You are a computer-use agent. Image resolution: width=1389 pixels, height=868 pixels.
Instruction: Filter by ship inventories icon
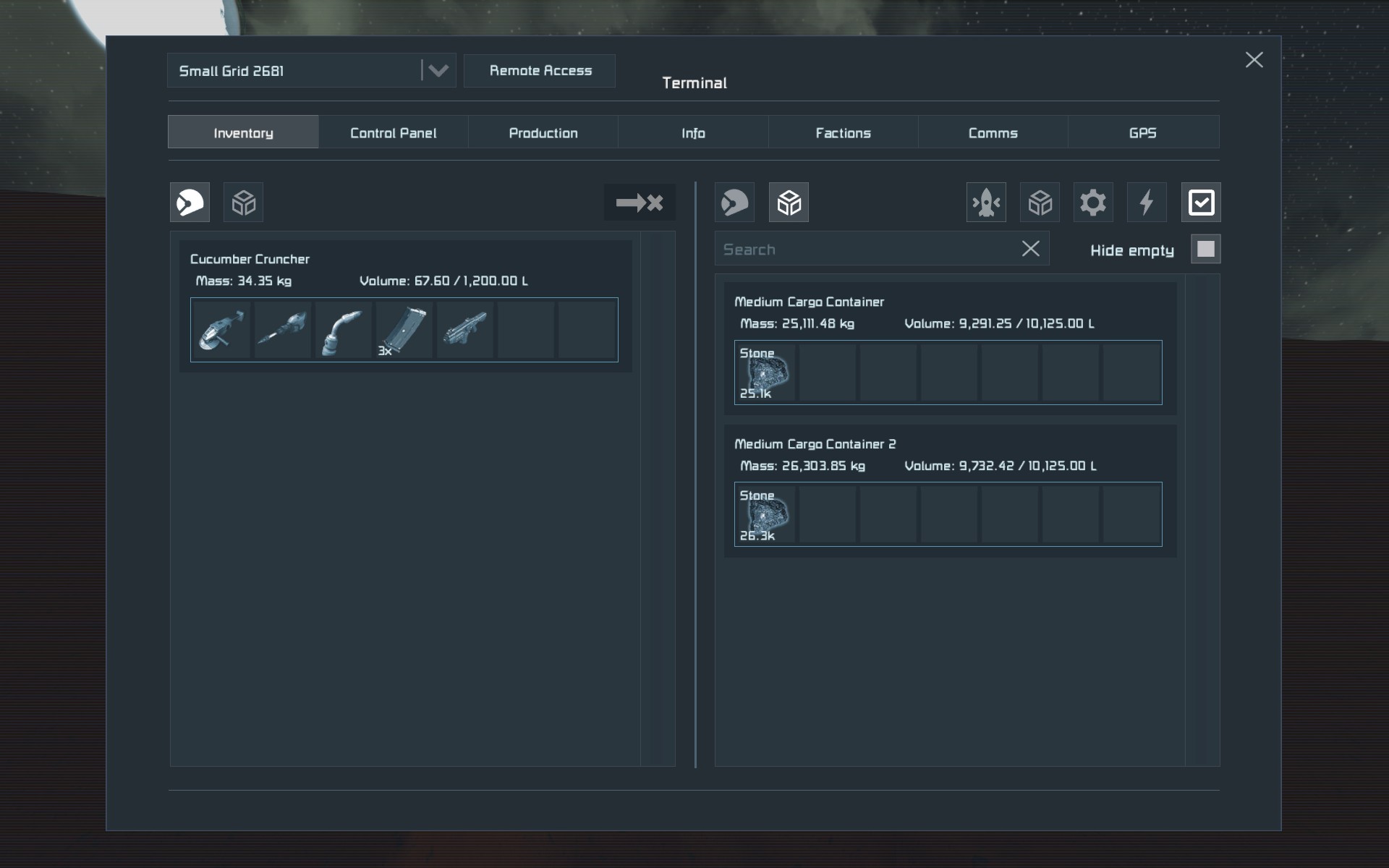pyautogui.click(x=985, y=202)
